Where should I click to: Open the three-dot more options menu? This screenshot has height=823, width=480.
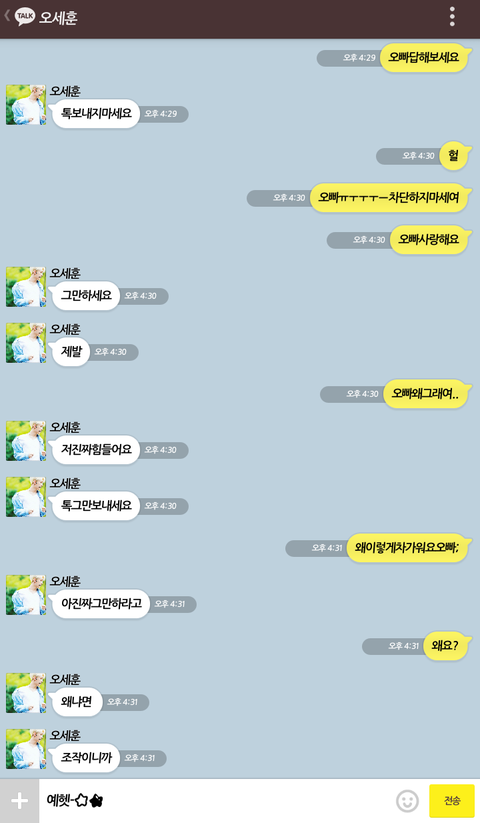point(452,17)
